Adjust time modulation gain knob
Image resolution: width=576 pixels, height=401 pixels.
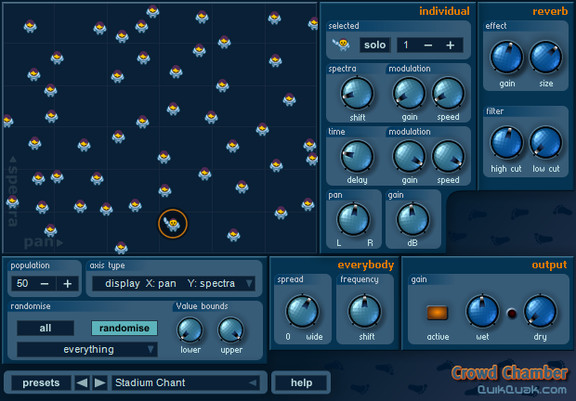click(409, 156)
